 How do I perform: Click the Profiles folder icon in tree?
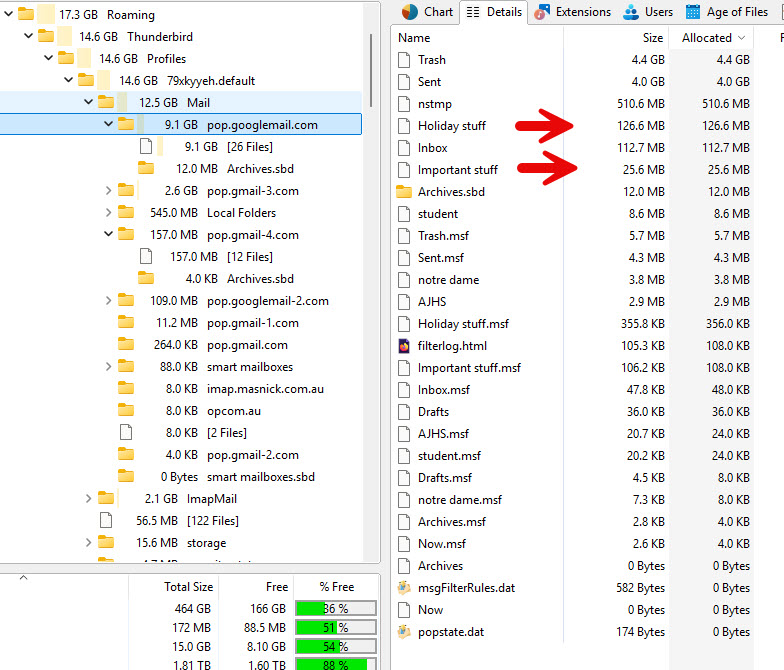66,58
